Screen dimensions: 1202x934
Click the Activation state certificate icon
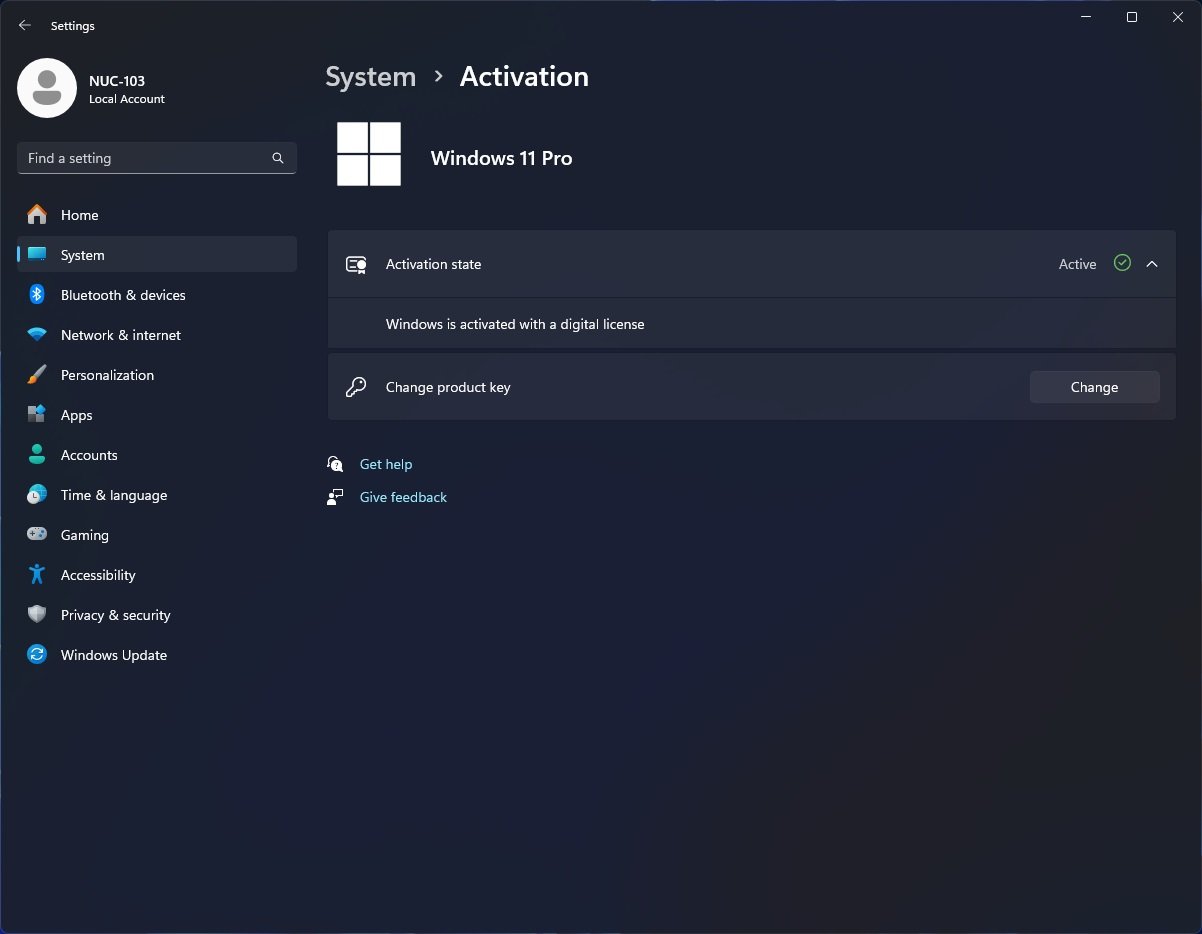click(x=356, y=264)
